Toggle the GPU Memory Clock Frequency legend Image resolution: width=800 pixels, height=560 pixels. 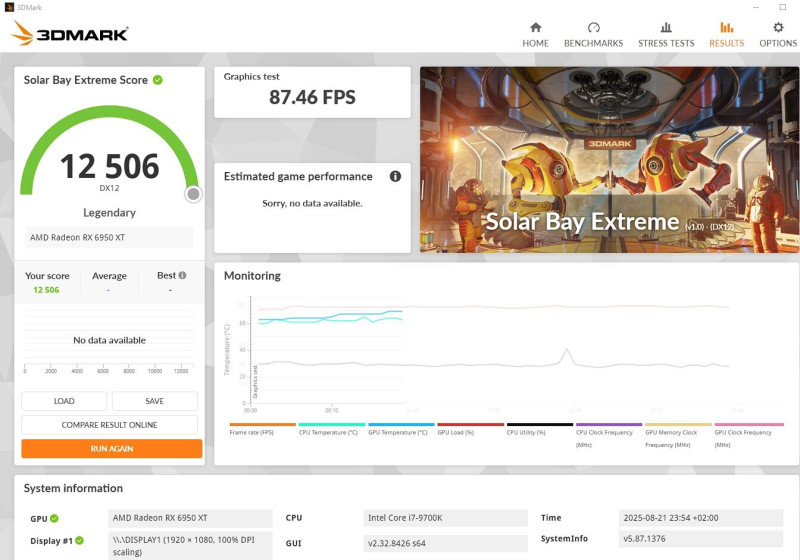(678, 436)
